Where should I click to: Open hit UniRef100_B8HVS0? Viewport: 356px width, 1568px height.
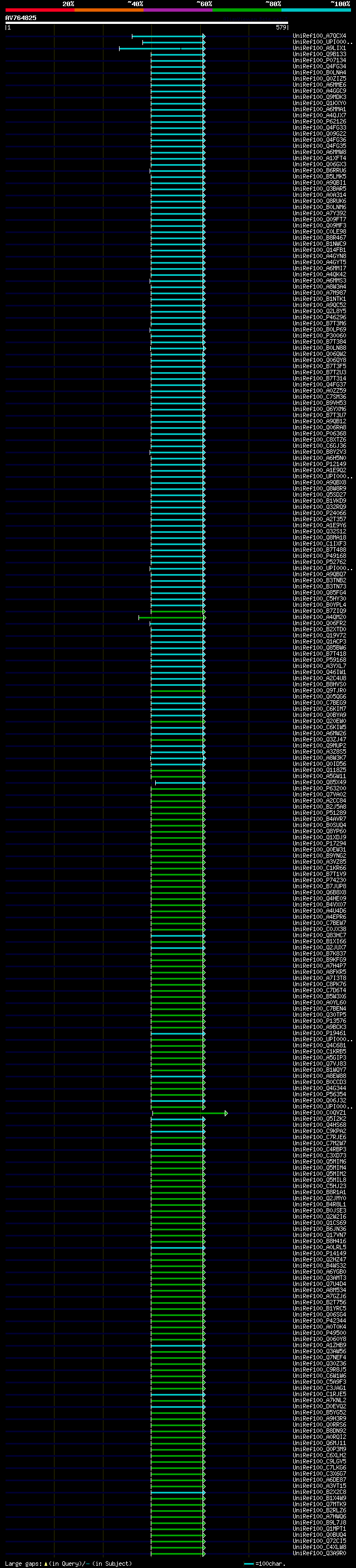click(x=319, y=685)
